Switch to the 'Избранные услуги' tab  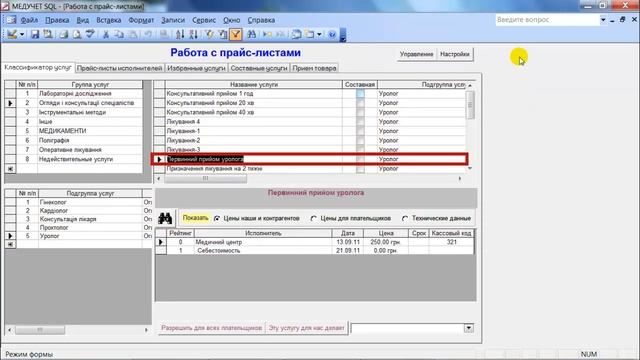pyautogui.click(x=196, y=68)
